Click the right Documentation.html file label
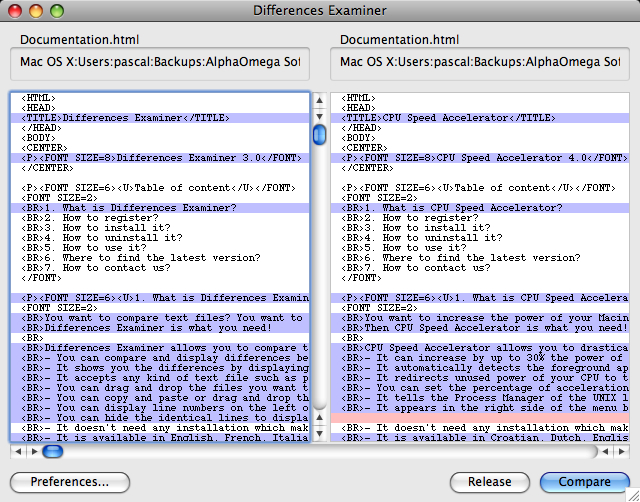 pyautogui.click(x=400, y=40)
